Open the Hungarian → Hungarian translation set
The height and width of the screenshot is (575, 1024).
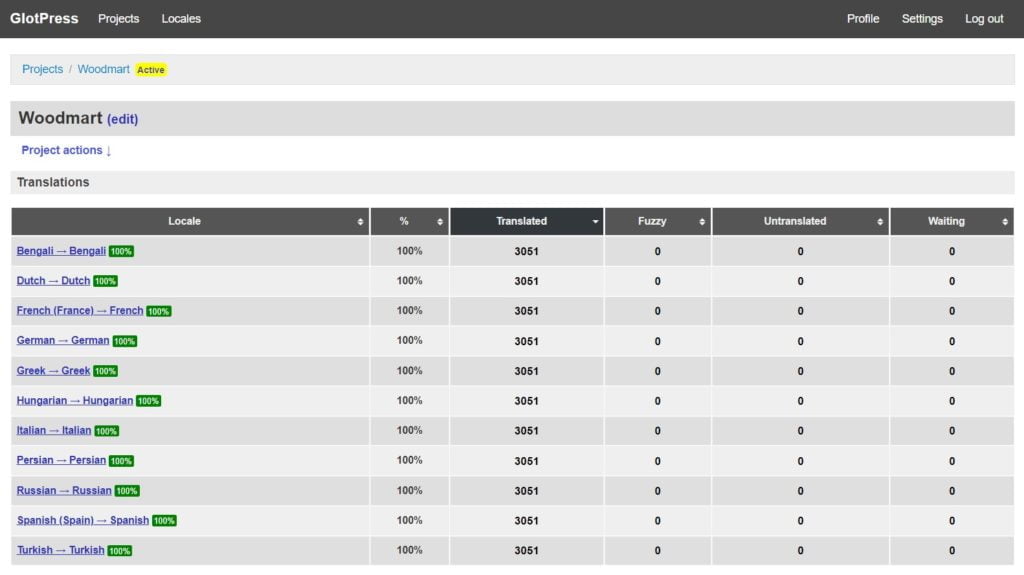click(74, 401)
